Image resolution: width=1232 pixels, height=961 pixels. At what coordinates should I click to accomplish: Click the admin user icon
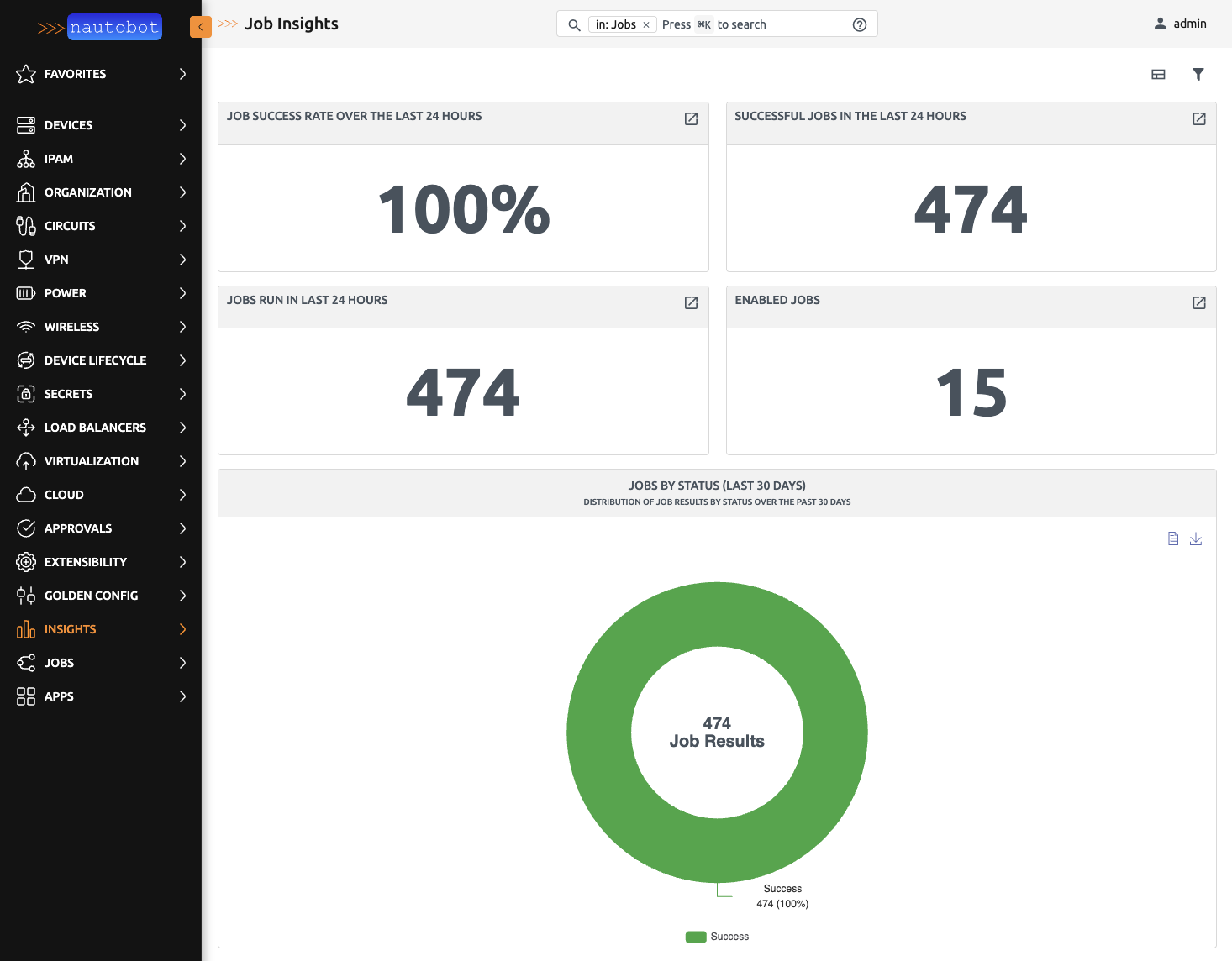pos(1161,24)
